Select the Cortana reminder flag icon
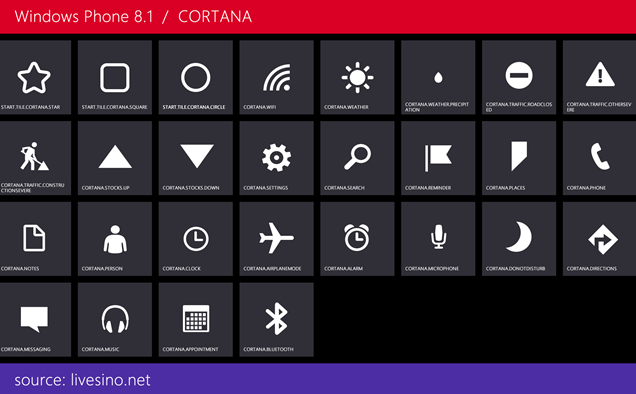Screen dimensions: 636x394 [x=438, y=157]
